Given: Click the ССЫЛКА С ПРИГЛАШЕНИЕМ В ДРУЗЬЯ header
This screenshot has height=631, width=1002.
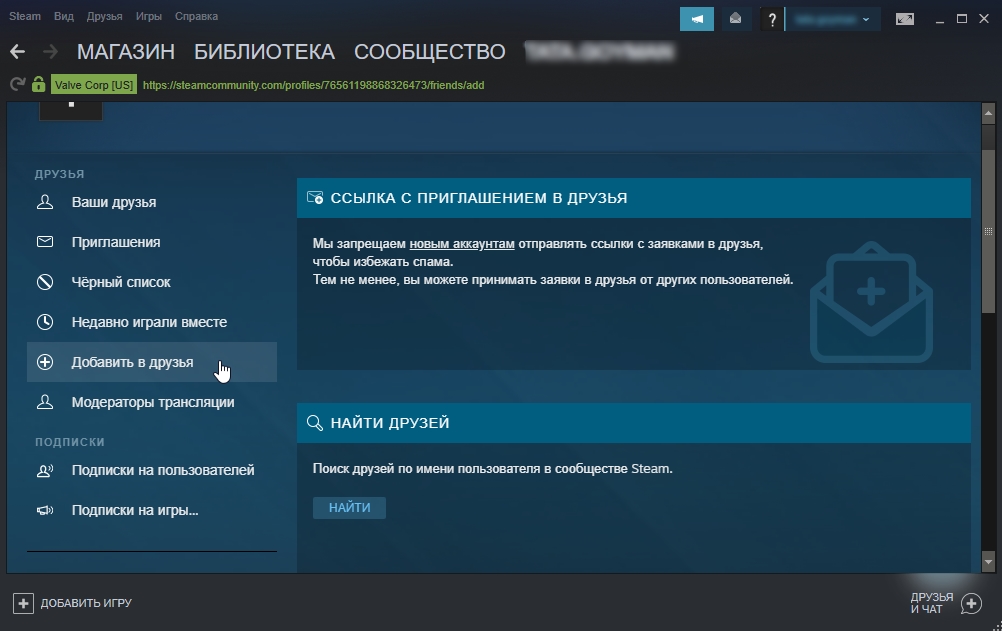Looking at the screenshot, I should coord(634,198).
